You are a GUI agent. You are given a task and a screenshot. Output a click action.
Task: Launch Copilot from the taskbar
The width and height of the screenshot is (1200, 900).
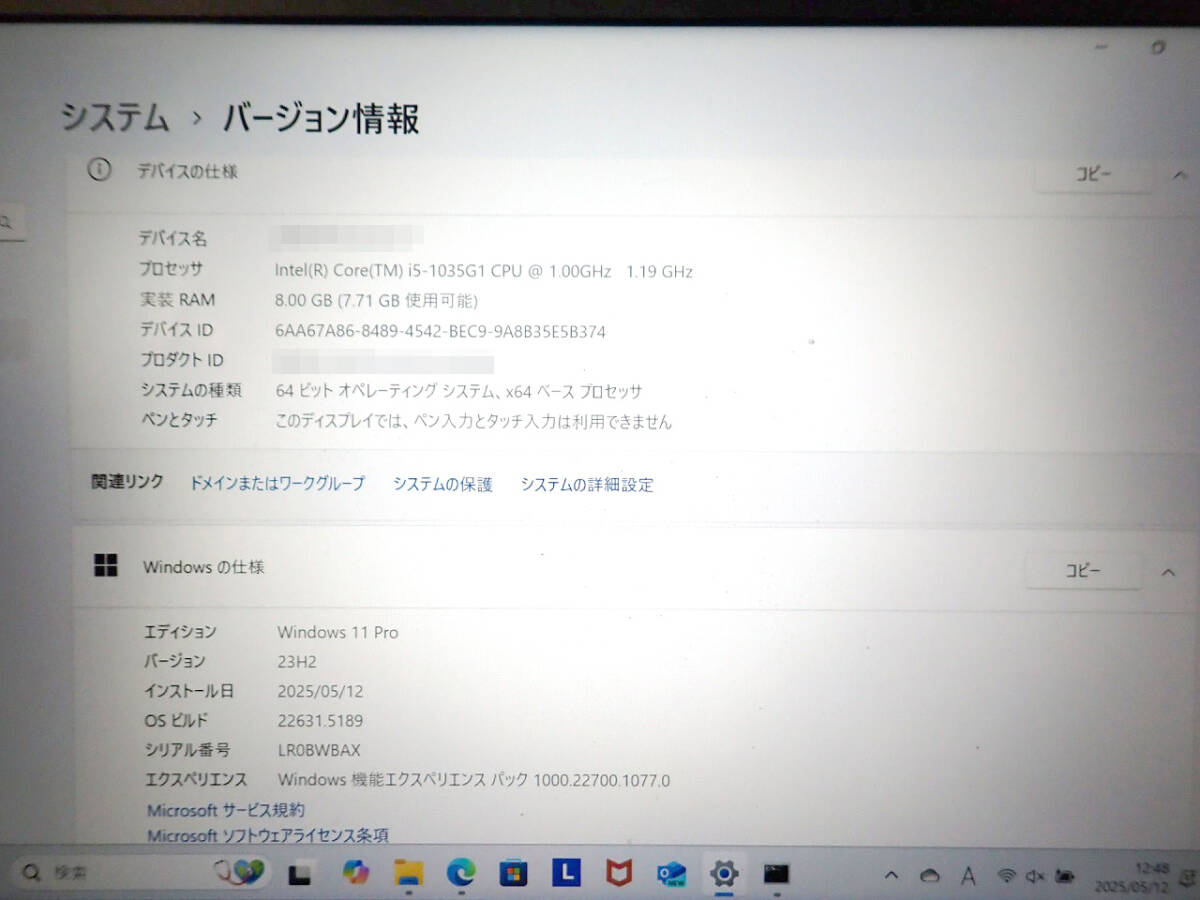[355, 873]
